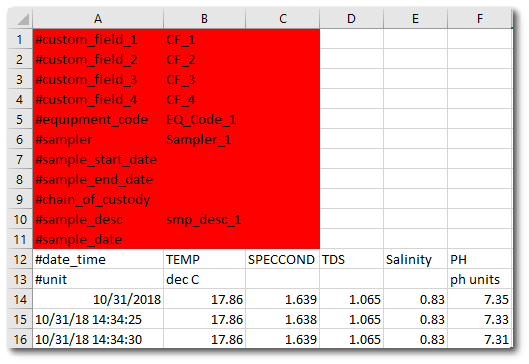Viewport: 529px width, 364px height.
Task: Select the 10/31/2018 date cell
Action: pos(98,299)
